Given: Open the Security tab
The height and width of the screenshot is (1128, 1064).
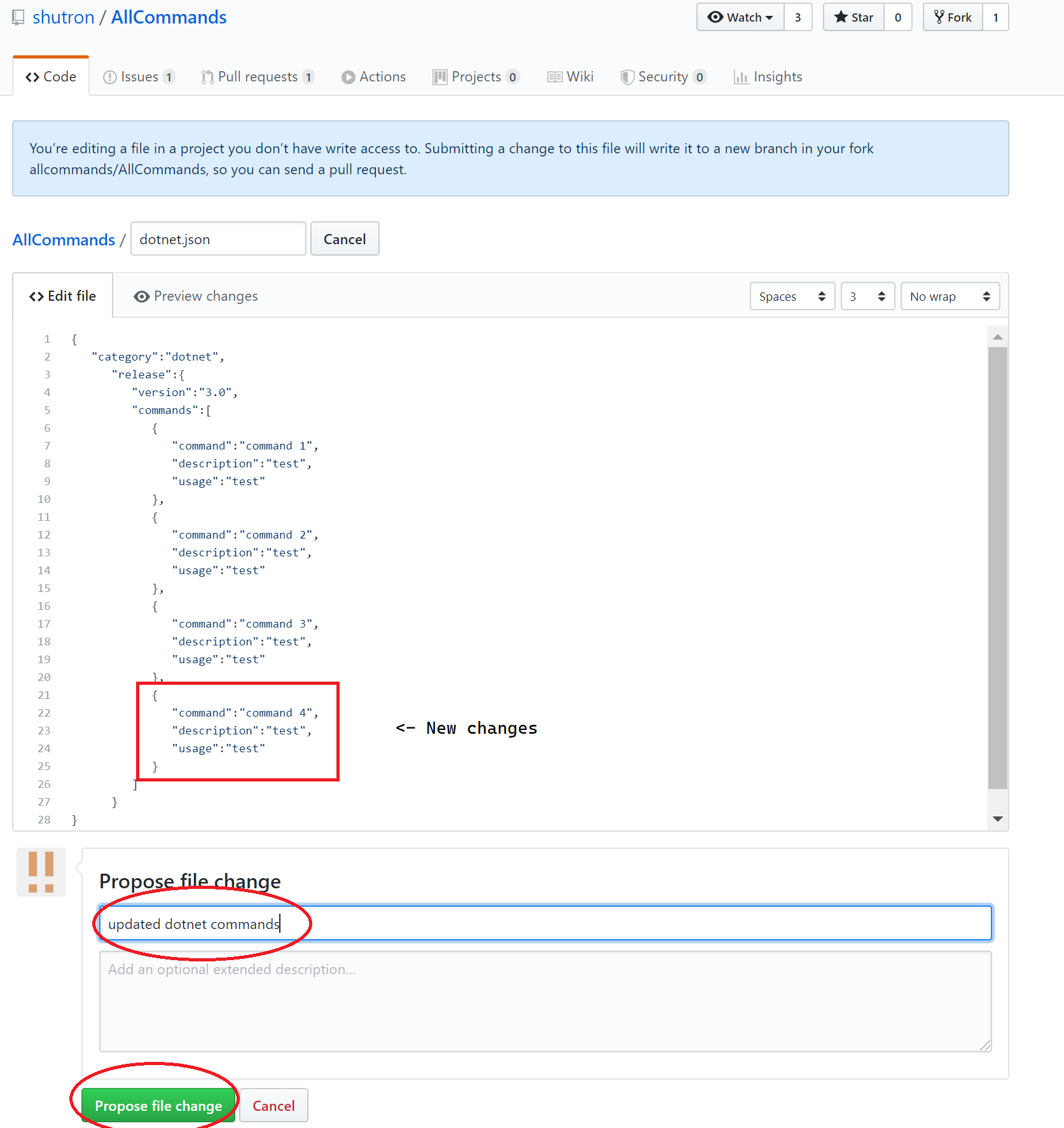Looking at the screenshot, I should tap(663, 77).
